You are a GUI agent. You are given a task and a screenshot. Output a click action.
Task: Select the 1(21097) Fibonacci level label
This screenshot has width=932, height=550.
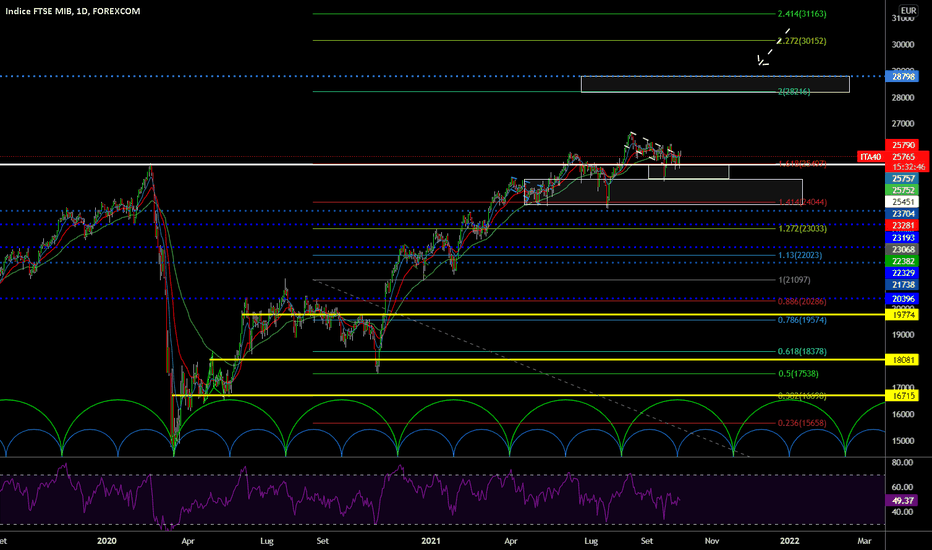point(794,280)
